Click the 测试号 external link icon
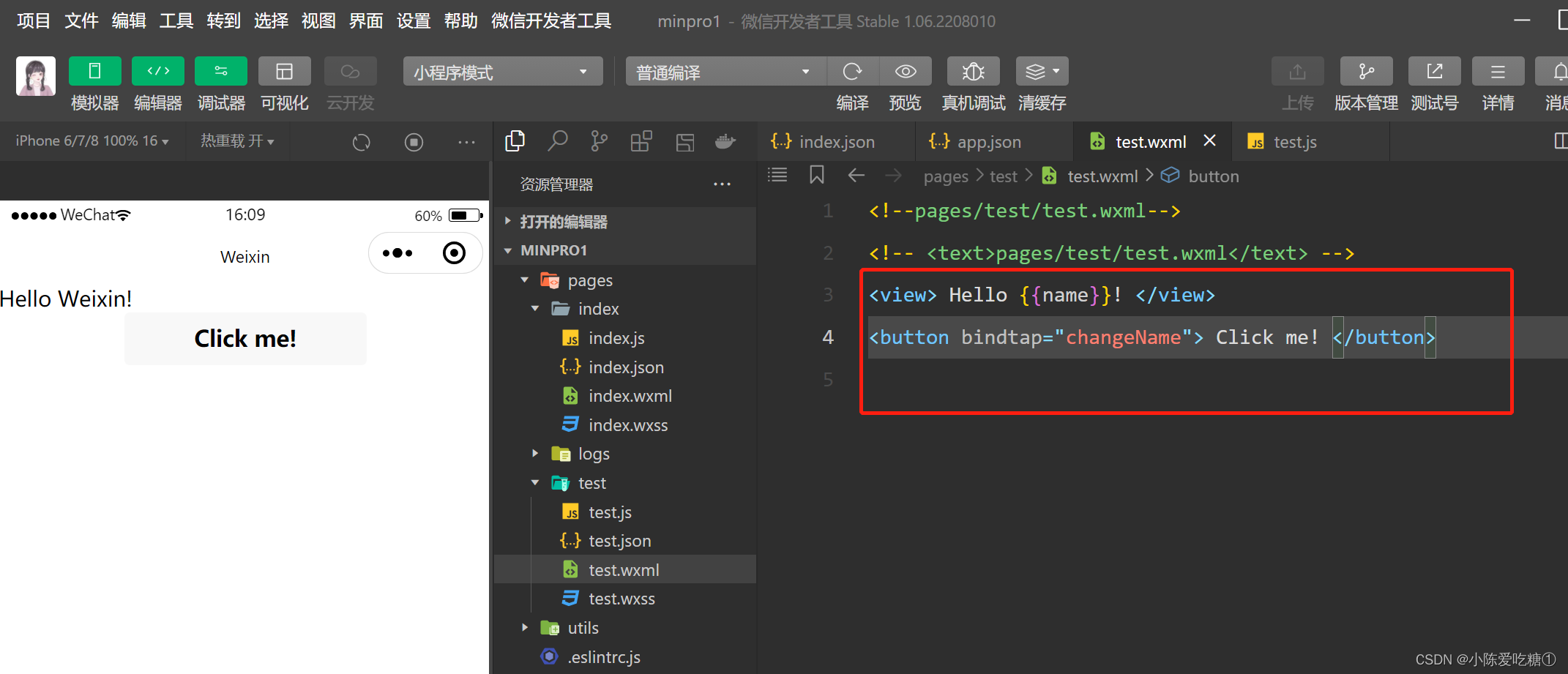 click(x=1435, y=71)
